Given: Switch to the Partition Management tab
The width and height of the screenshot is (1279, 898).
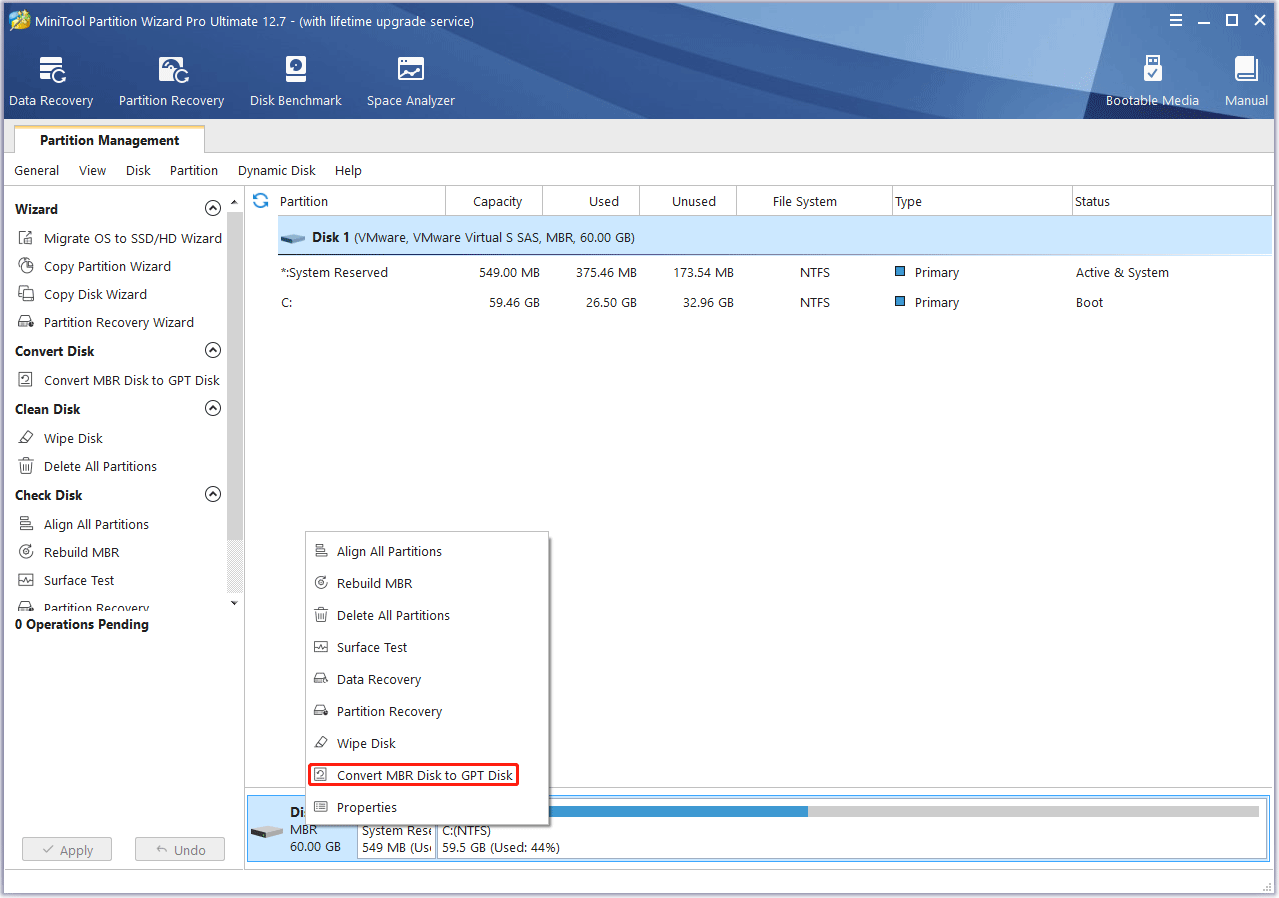Looking at the screenshot, I should [110, 141].
